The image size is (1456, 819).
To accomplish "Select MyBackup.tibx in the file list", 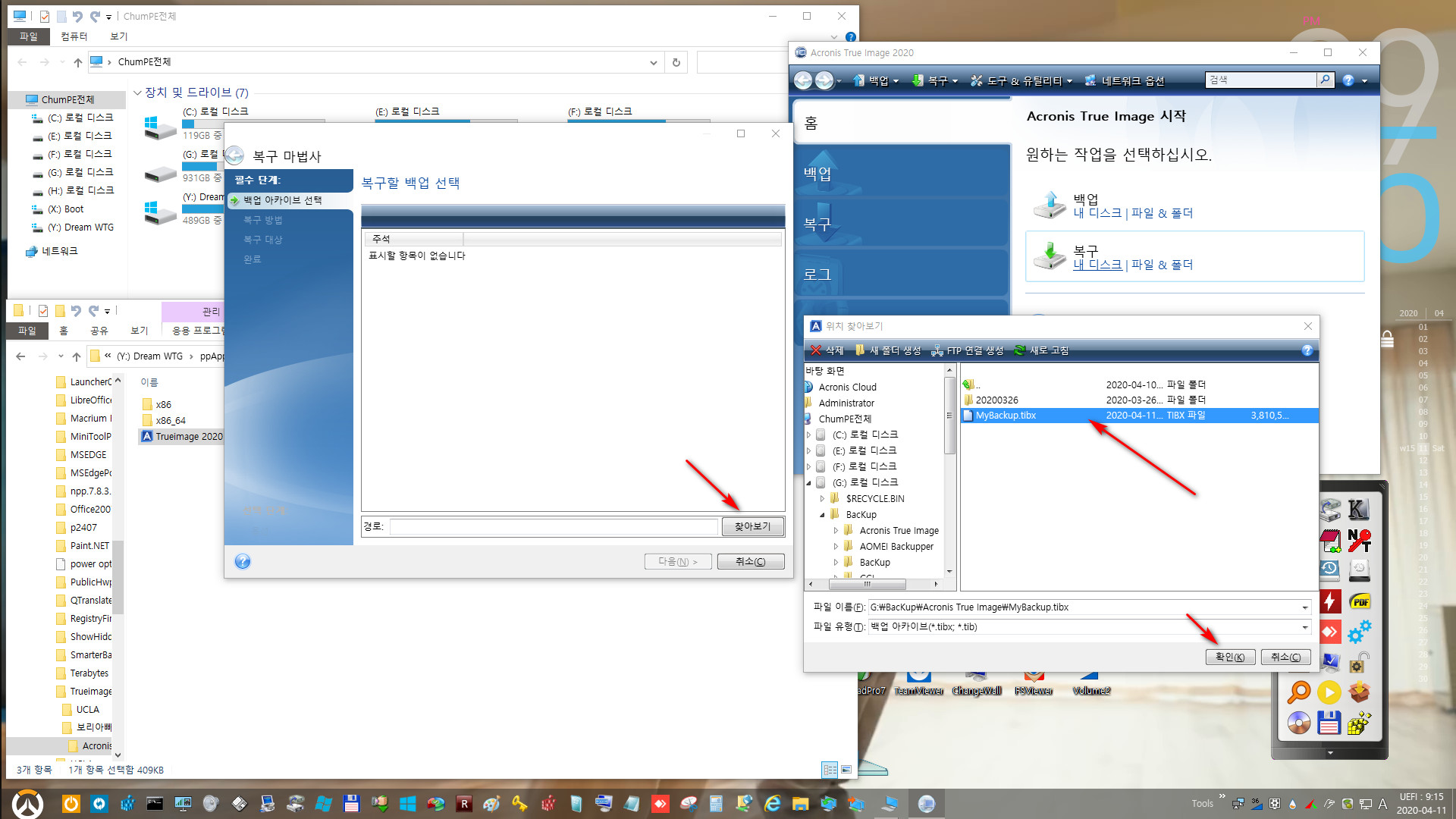I will point(1140,416).
